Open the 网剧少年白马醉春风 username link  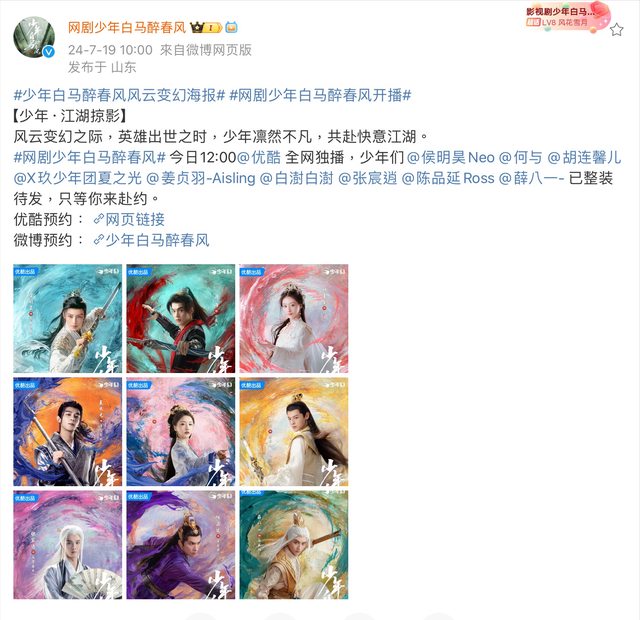127,28
